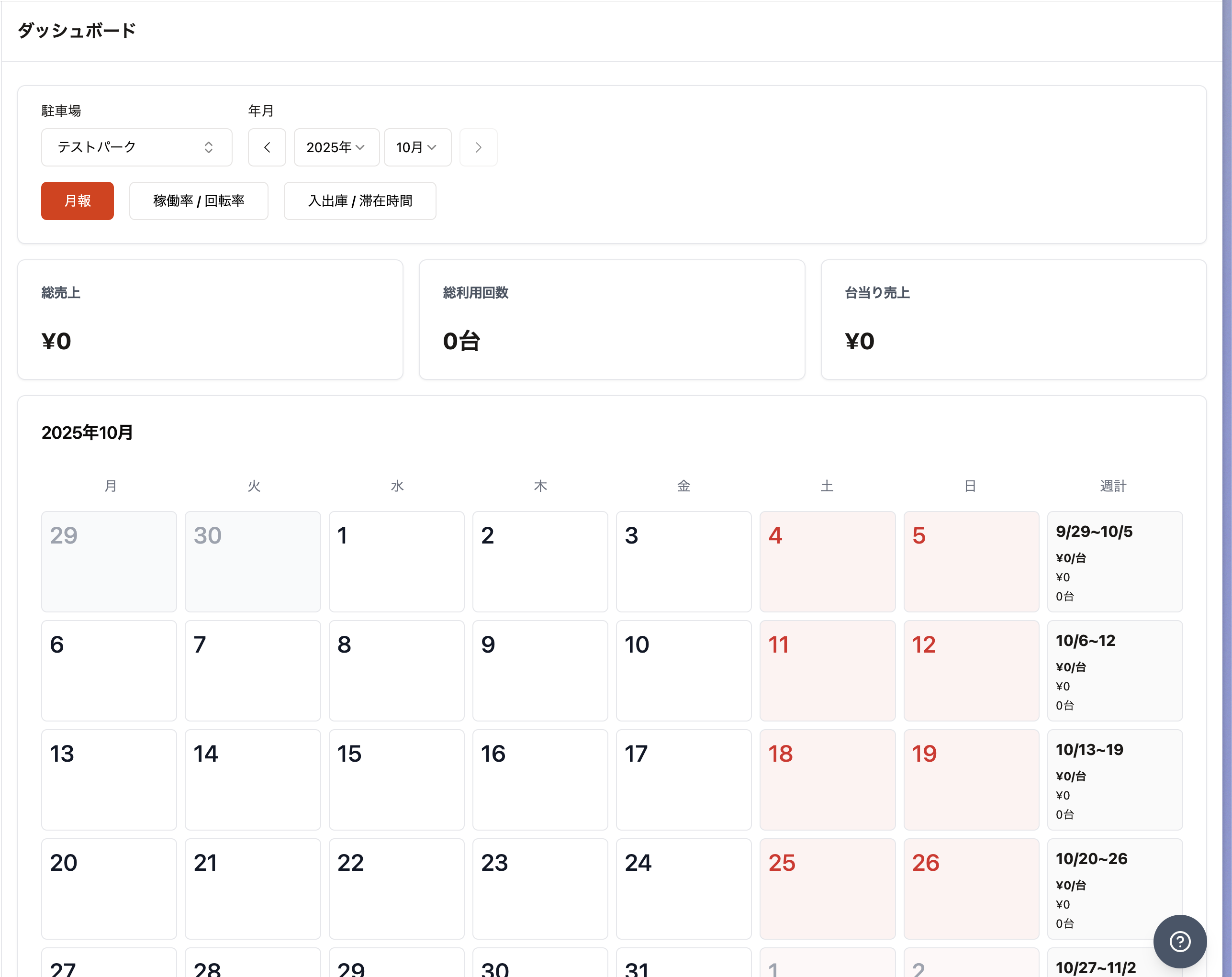1232x977 pixels.
Task: Click the 総利用回数 summary card
Action: point(611,320)
